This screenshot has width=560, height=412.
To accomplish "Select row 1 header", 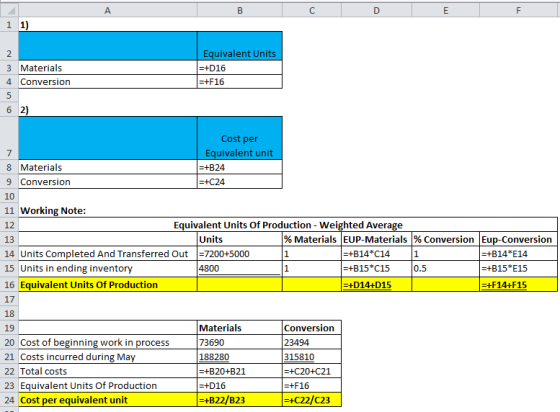I will click(9, 25).
